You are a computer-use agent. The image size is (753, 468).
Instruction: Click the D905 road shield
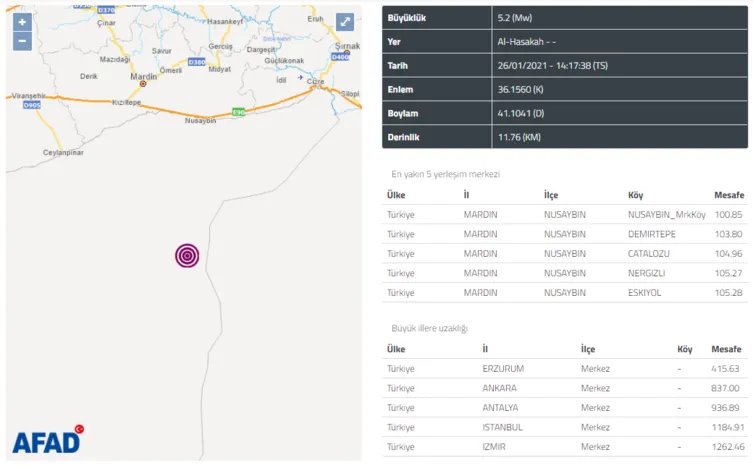(x=31, y=103)
